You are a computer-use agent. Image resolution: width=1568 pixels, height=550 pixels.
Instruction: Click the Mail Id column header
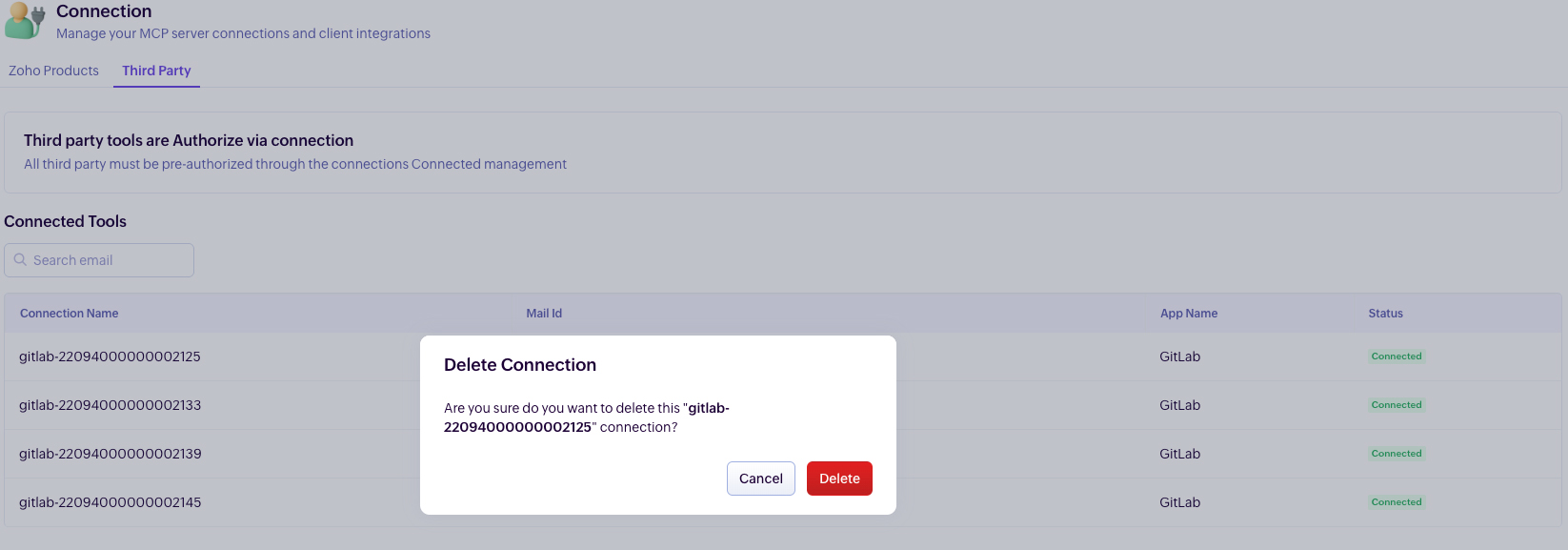pyautogui.click(x=544, y=314)
